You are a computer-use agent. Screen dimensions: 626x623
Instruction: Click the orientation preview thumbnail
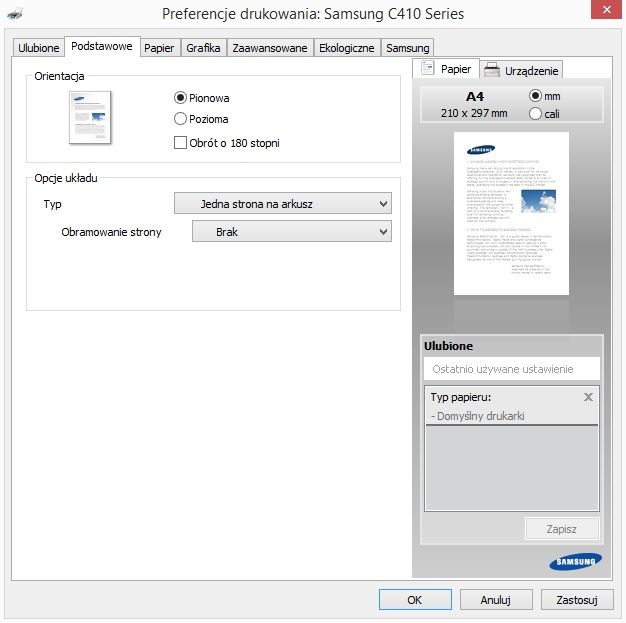point(90,117)
